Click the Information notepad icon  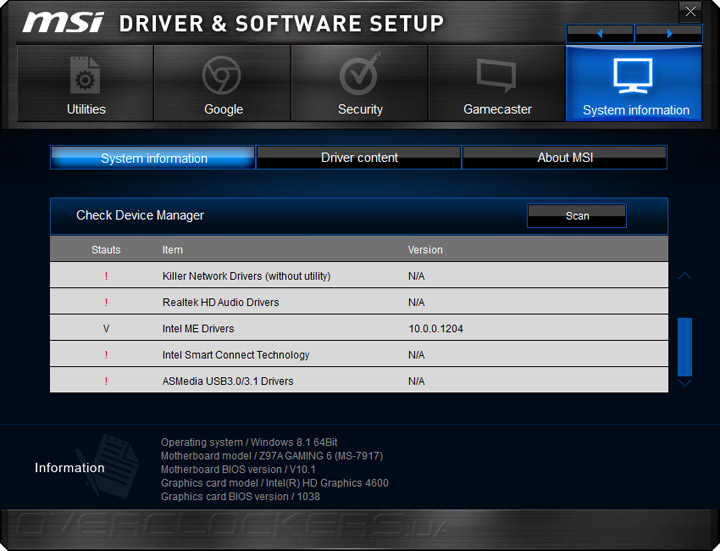coord(109,465)
